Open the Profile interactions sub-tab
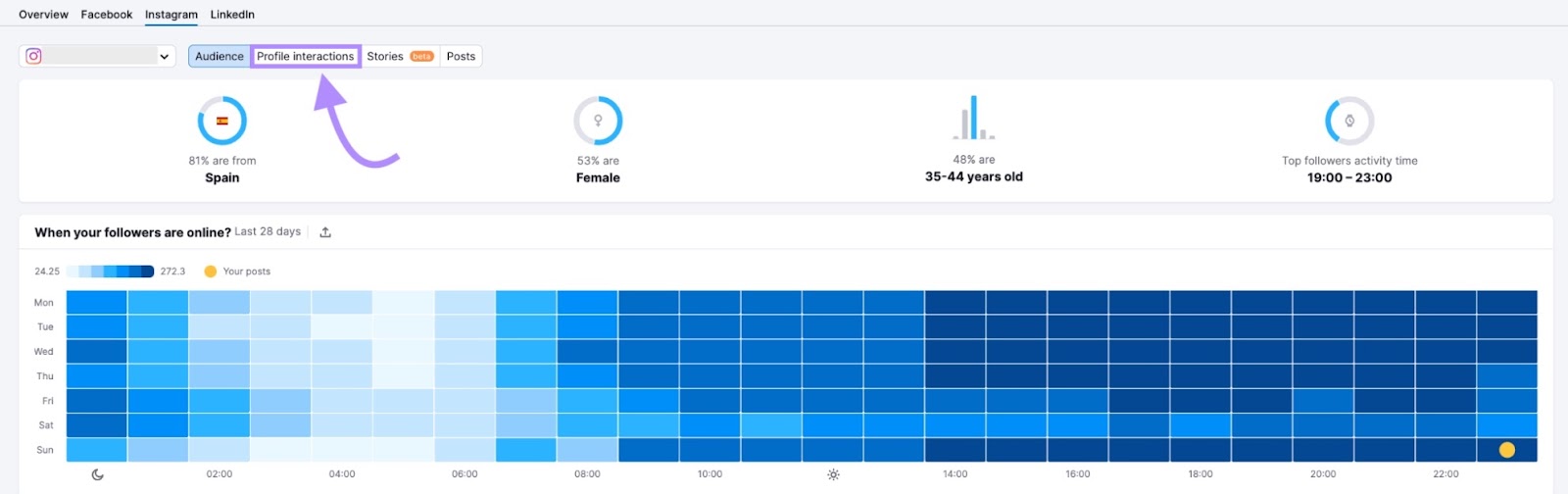This screenshot has height=494, width=1568. point(306,56)
